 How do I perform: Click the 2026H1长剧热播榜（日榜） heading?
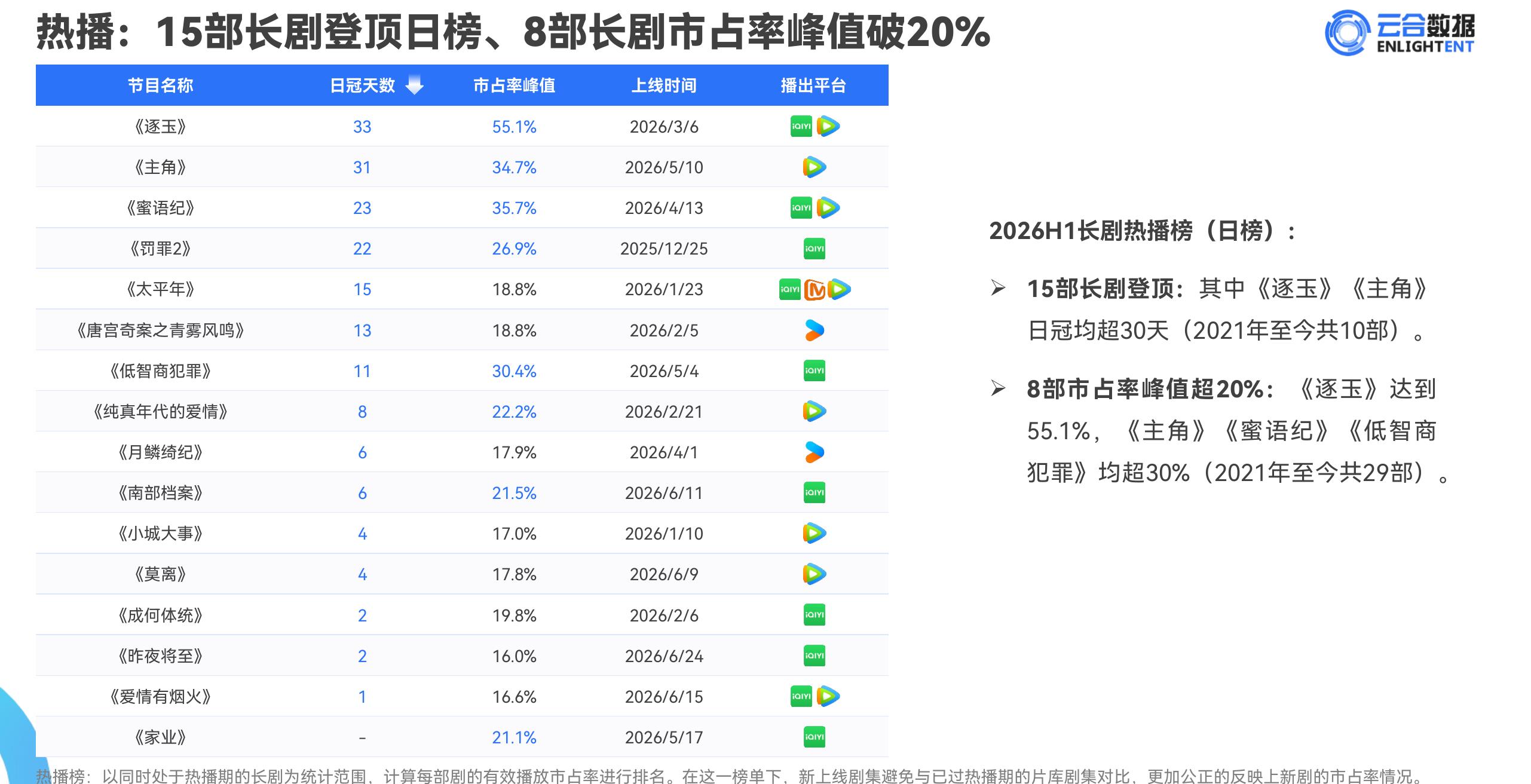1142,231
